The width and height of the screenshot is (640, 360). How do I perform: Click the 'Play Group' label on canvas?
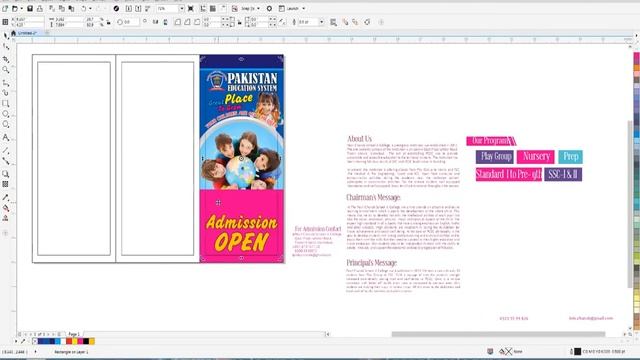pyautogui.click(x=495, y=157)
